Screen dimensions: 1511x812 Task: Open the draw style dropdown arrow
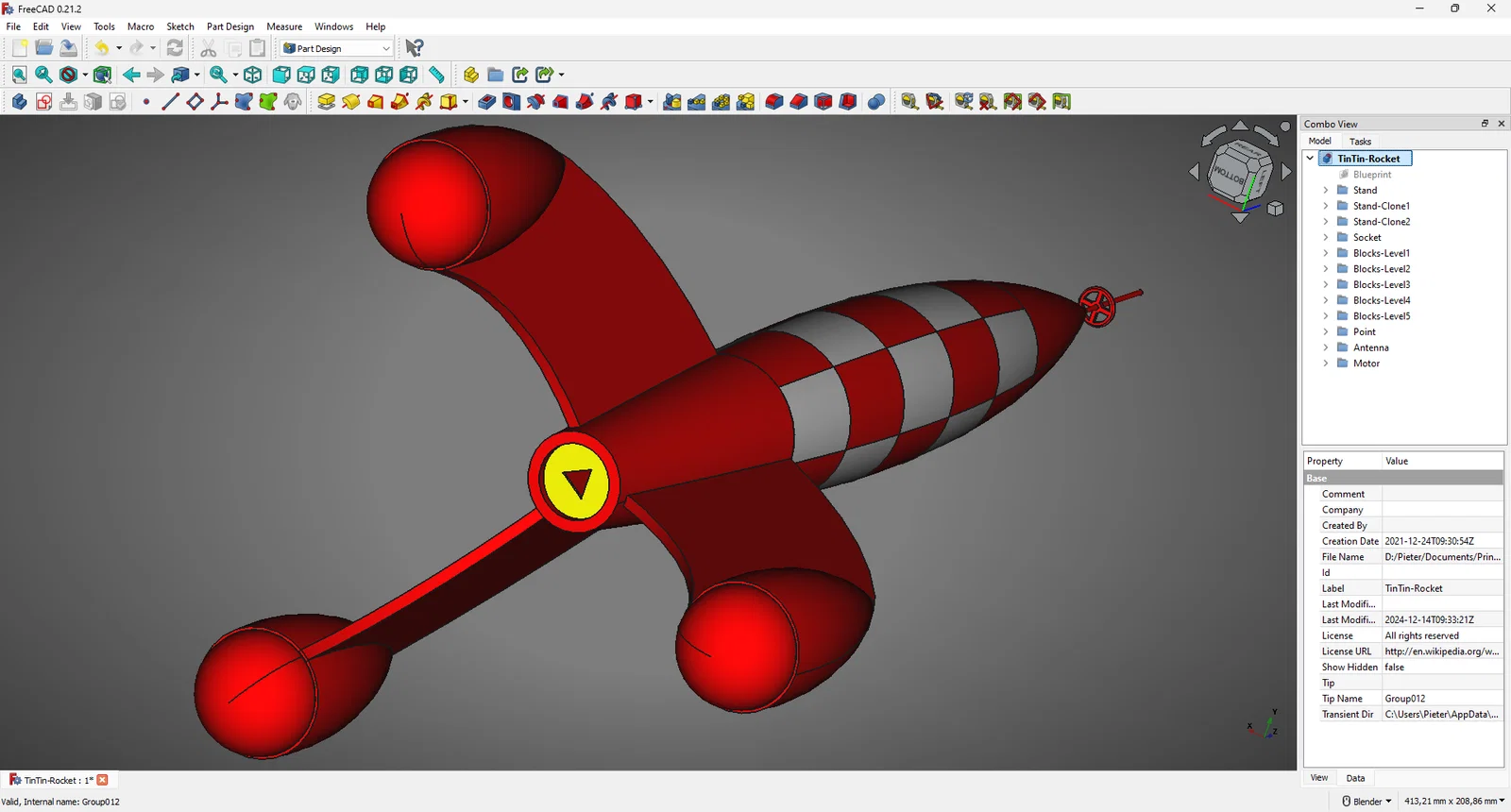pos(85,75)
